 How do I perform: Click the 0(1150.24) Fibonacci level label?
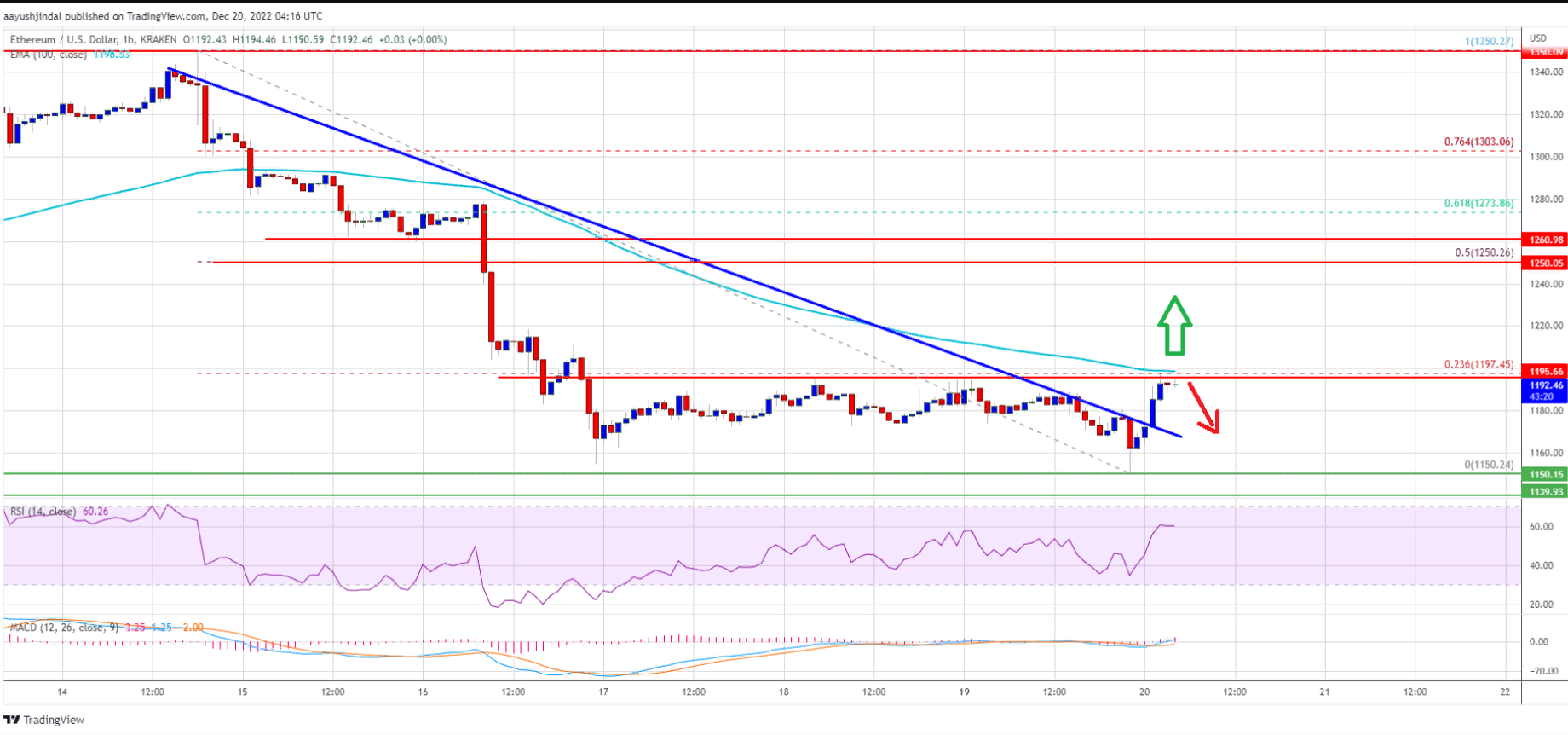pos(1489,465)
